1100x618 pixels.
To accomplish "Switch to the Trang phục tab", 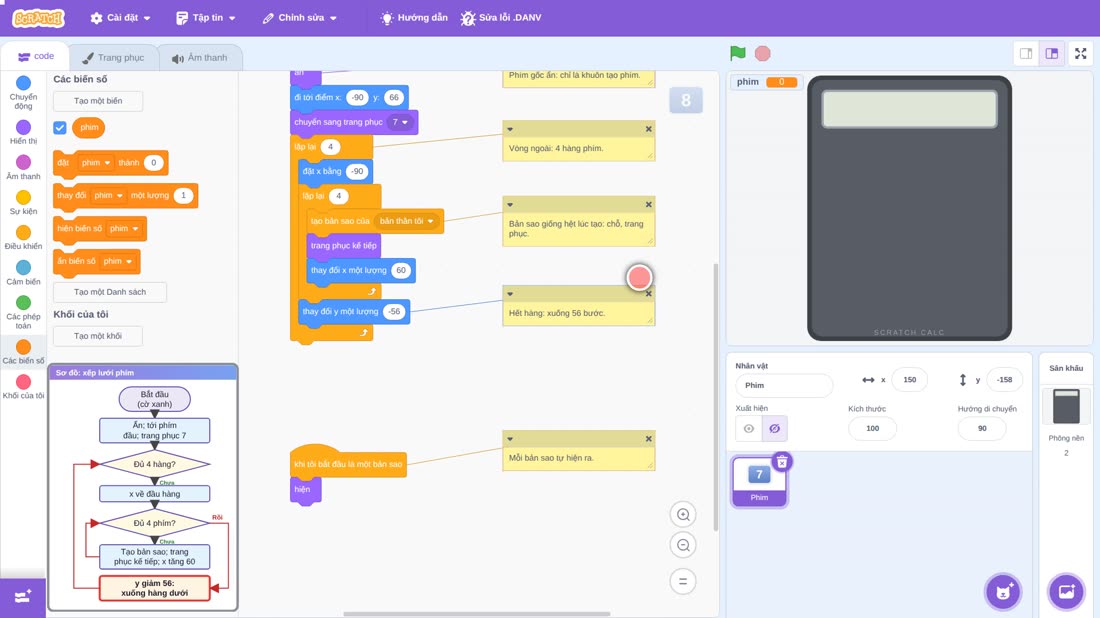I will pos(113,58).
